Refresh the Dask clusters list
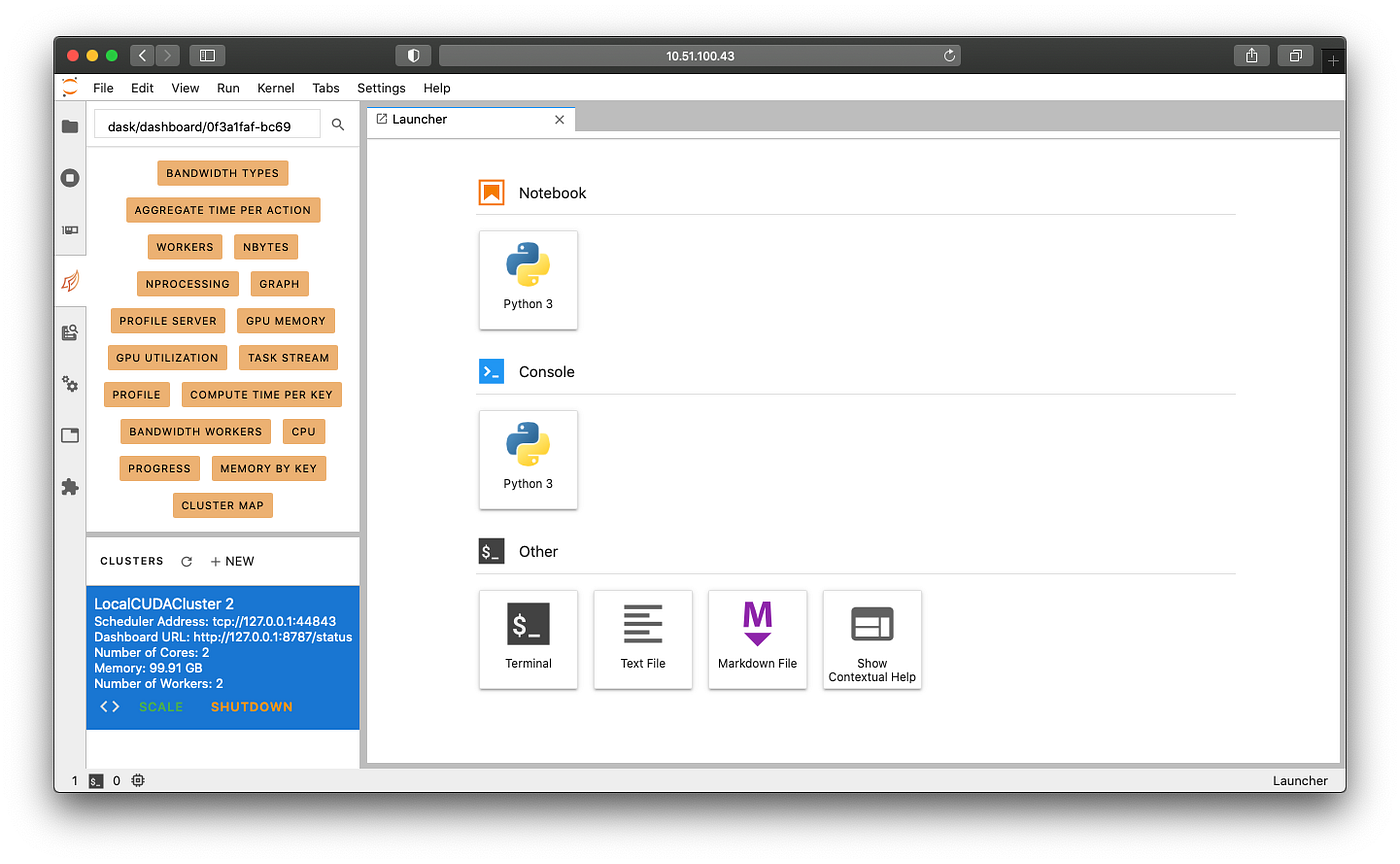 pos(186,561)
